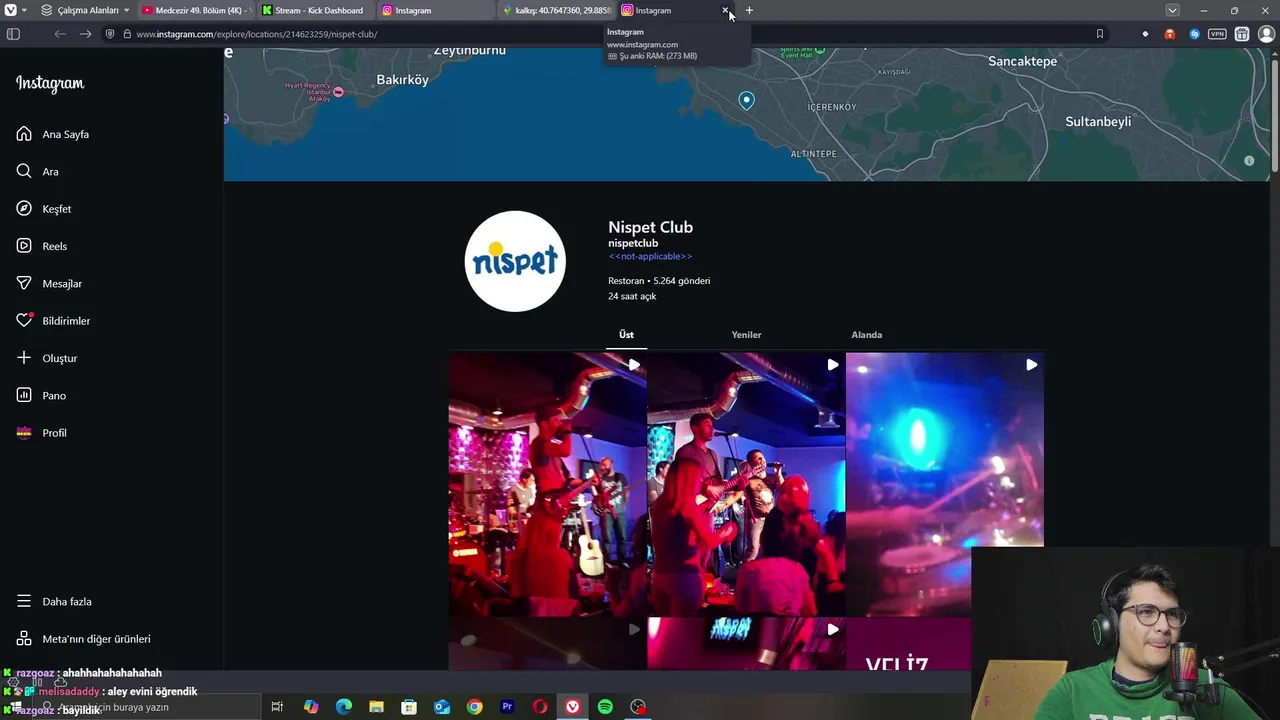Open the neon Nispet sign video thumbnail
The image size is (1280, 720).
[746, 643]
